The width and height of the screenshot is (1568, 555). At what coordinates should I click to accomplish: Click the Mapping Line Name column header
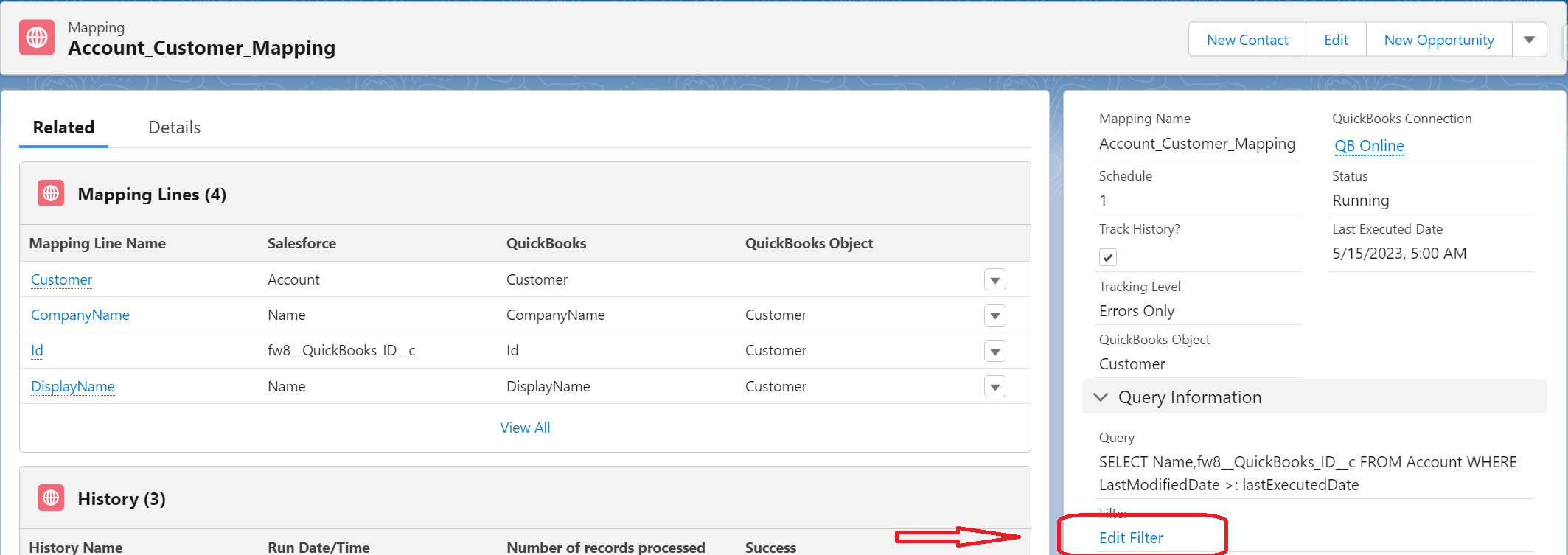coord(97,243)
